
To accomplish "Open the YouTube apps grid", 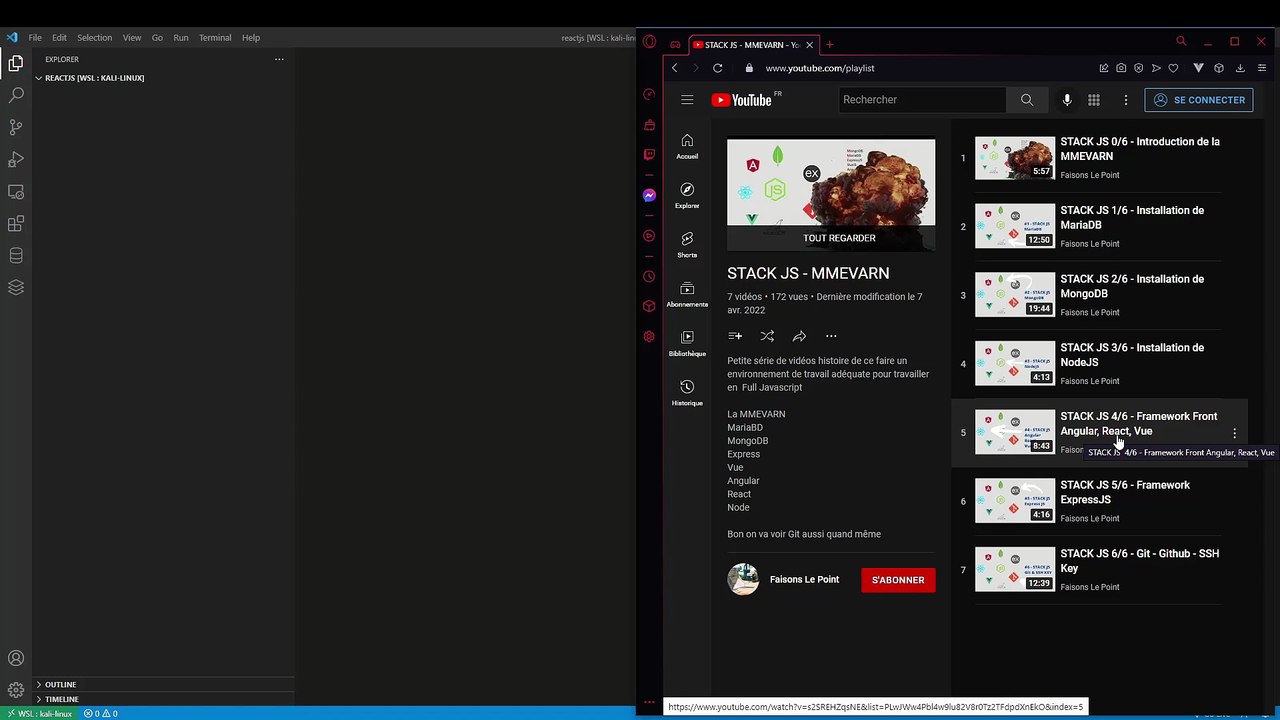I will click(x=1094, y=100).
